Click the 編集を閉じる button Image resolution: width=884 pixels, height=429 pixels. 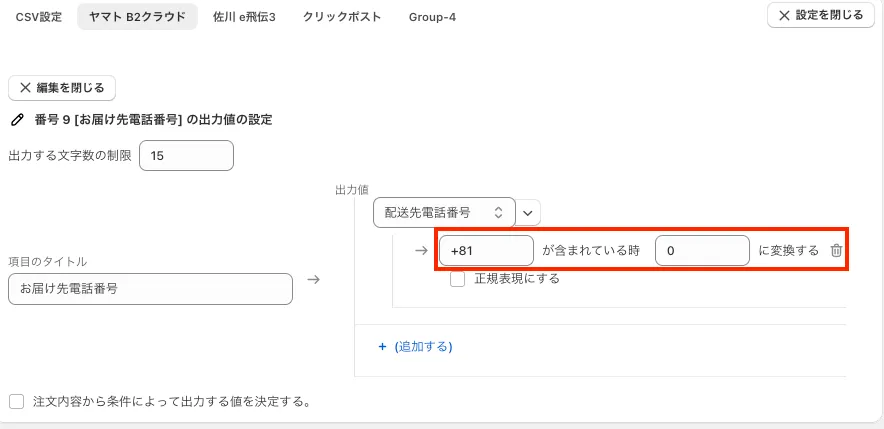click(x=62, y=88)
